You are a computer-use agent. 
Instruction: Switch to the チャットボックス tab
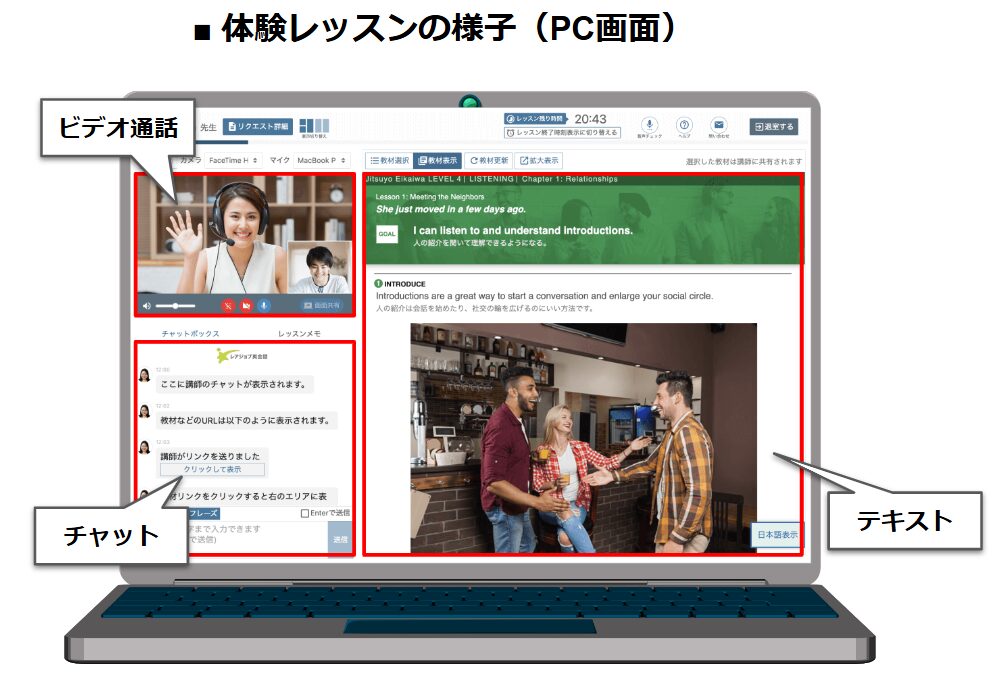(x=190, y=333)
